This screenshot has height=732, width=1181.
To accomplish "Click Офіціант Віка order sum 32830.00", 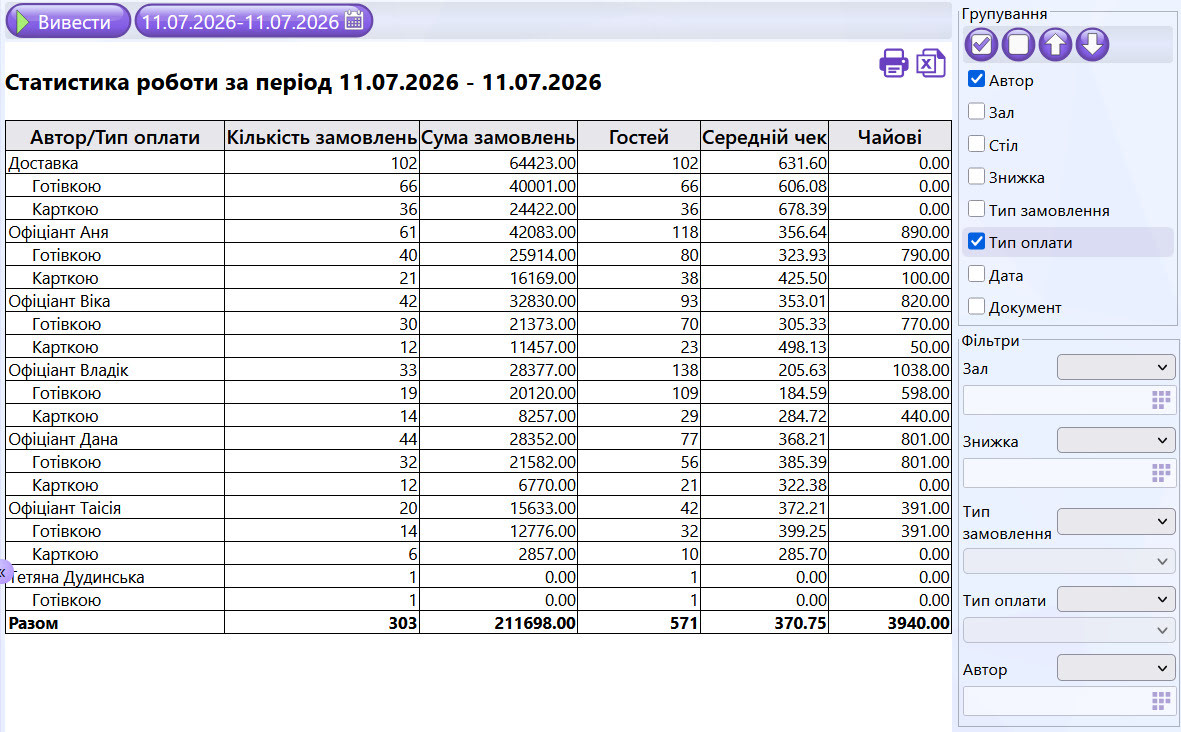I will [542, 301].
